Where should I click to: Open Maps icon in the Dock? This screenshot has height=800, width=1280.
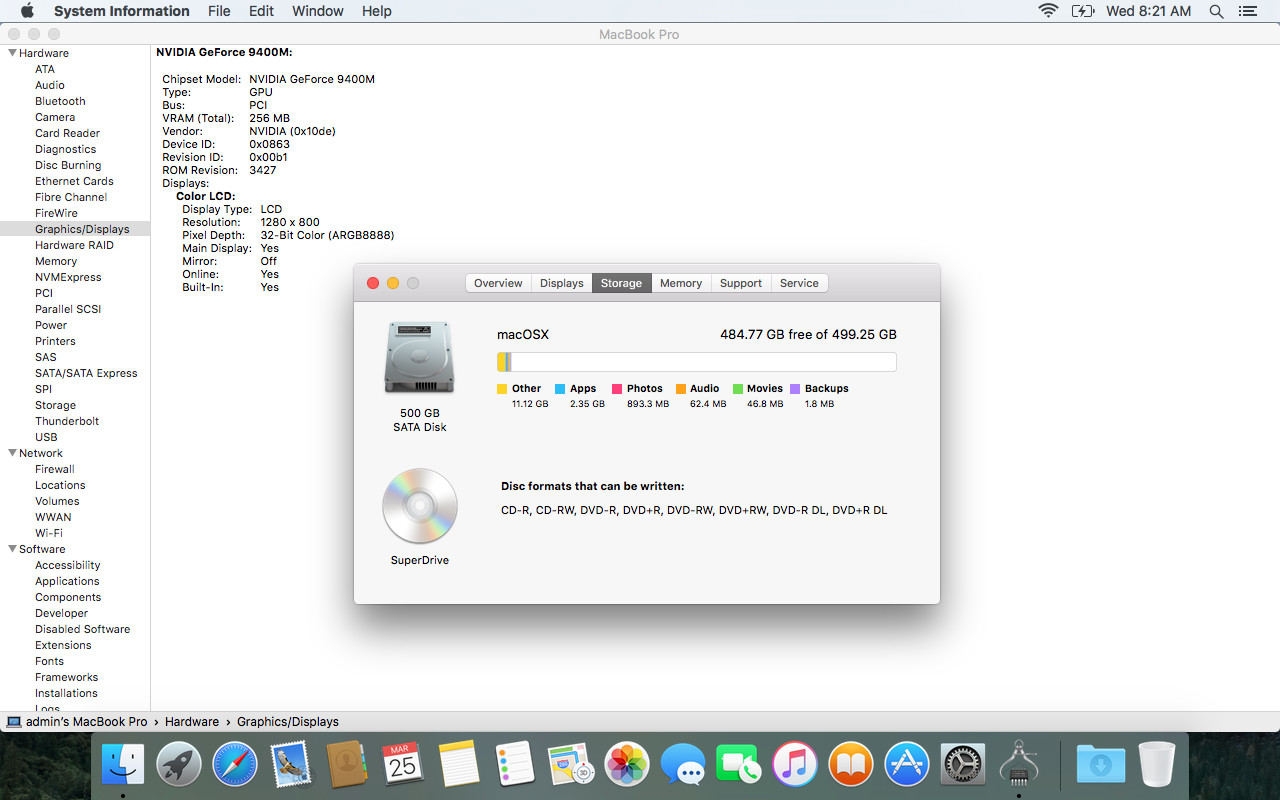[571, 765]
